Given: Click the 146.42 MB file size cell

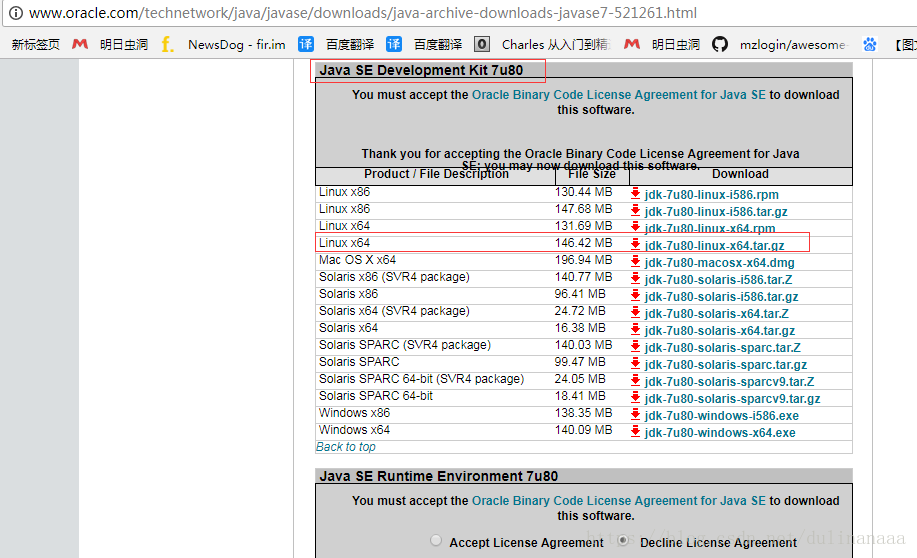Looking at the screenshot, I should [584, 243].
